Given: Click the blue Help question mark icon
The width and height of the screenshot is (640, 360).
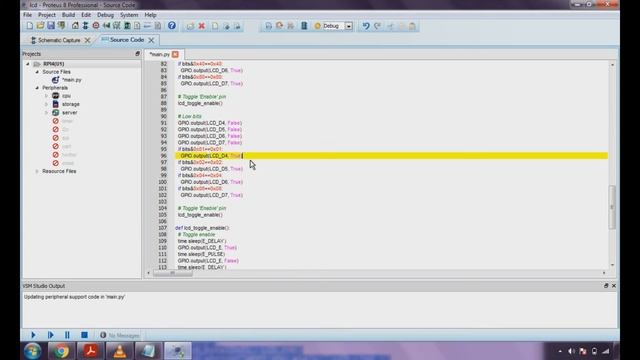Looking at the screenshot, I should (172, 26).
